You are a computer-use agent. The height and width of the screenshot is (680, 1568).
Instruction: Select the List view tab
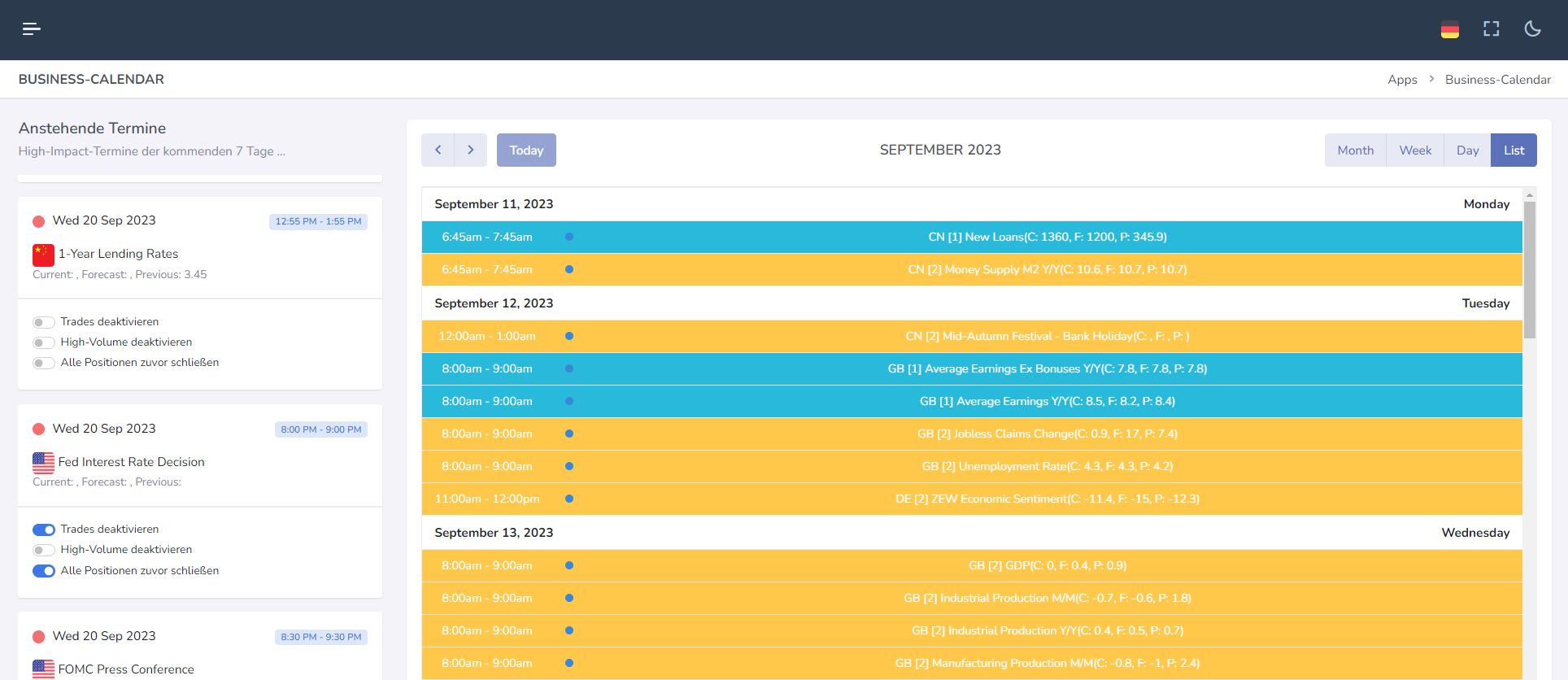coord(1514,150)
